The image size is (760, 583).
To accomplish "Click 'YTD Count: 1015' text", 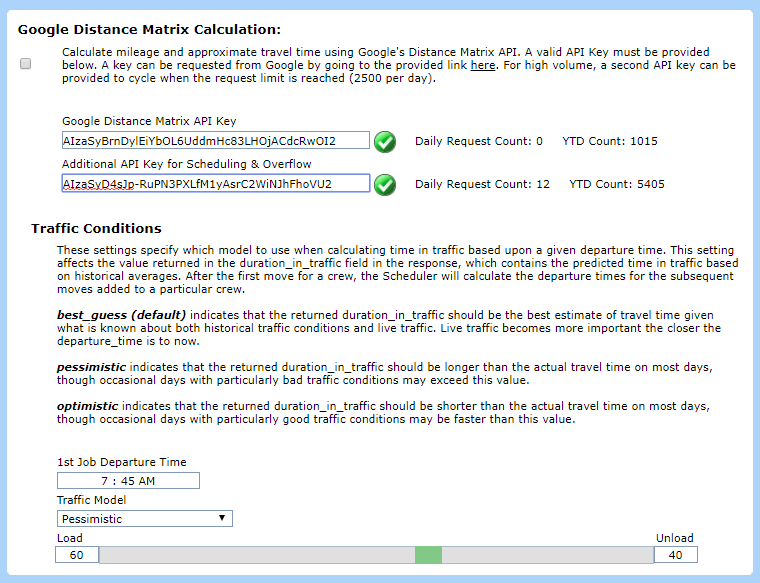I will pos(610,141).
